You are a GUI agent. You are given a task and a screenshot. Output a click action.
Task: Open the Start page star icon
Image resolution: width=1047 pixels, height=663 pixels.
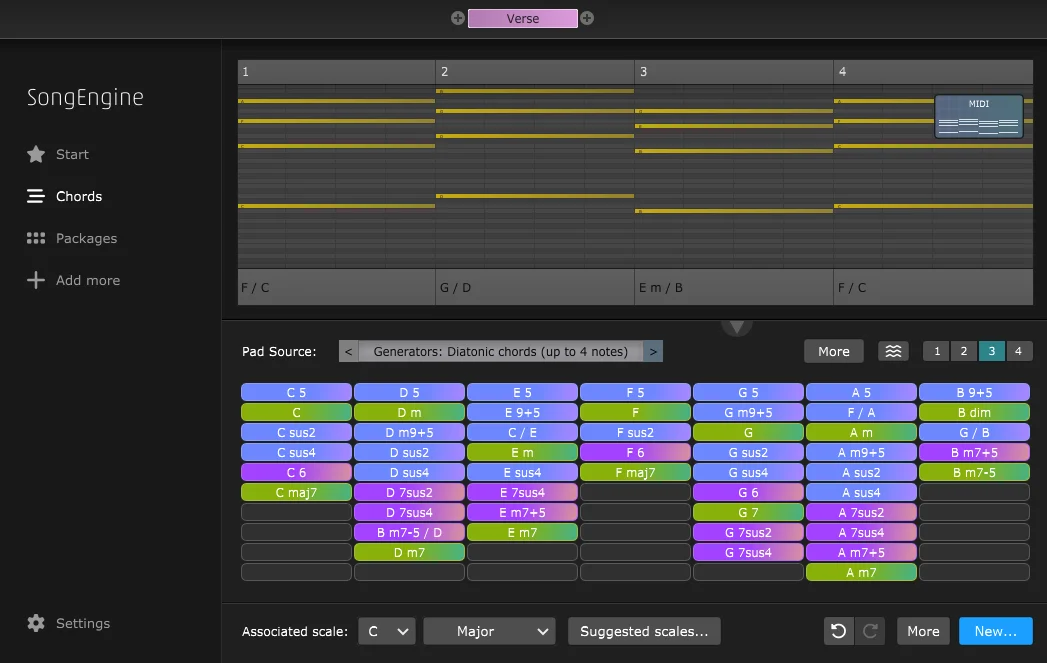[36, 154]
